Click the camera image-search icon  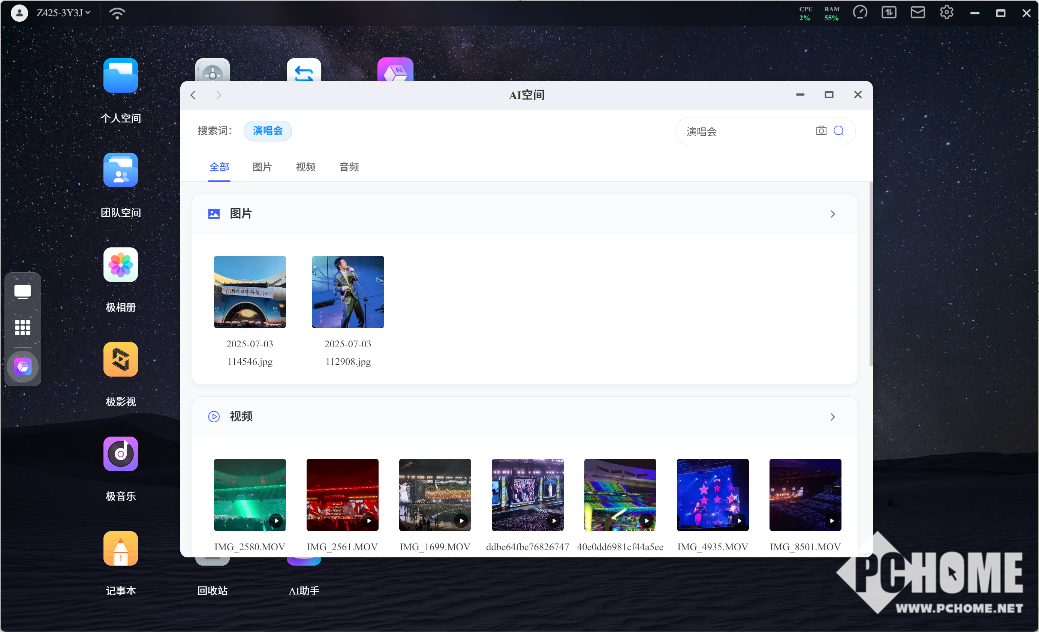[x=821, y=131]
